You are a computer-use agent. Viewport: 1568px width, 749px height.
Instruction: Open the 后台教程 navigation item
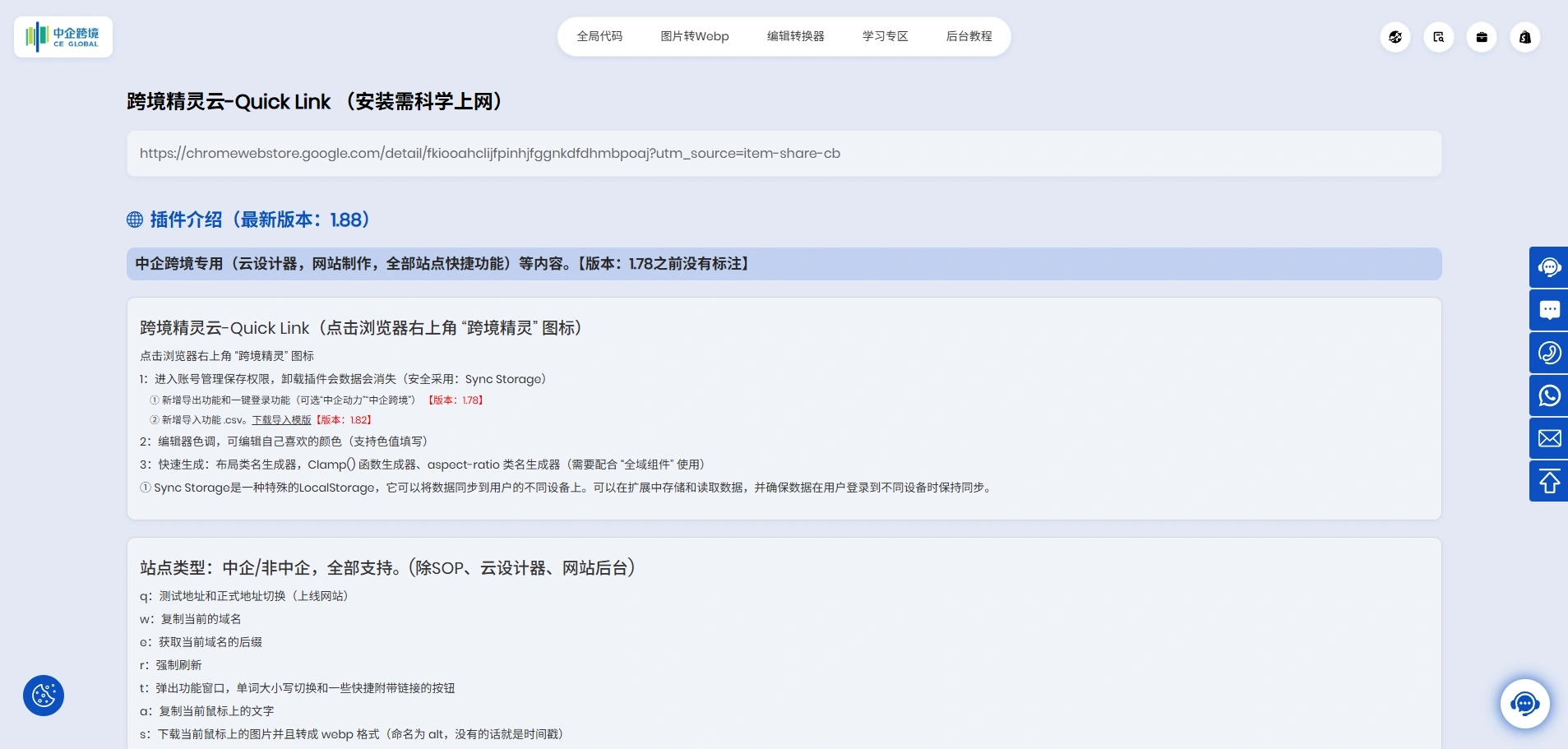coord(969,36)
